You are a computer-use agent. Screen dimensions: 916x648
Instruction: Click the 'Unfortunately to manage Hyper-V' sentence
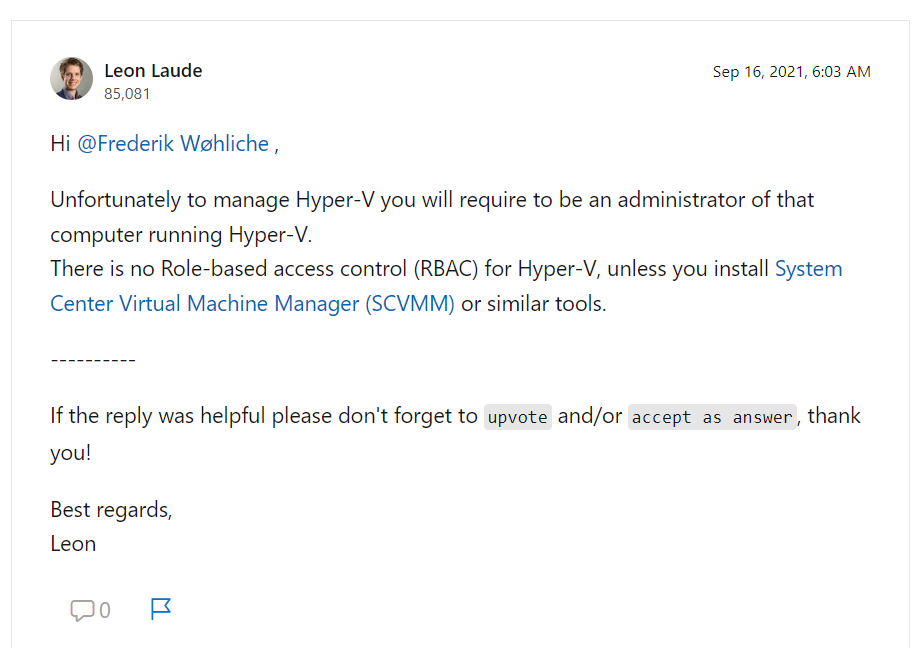[212, 200]
